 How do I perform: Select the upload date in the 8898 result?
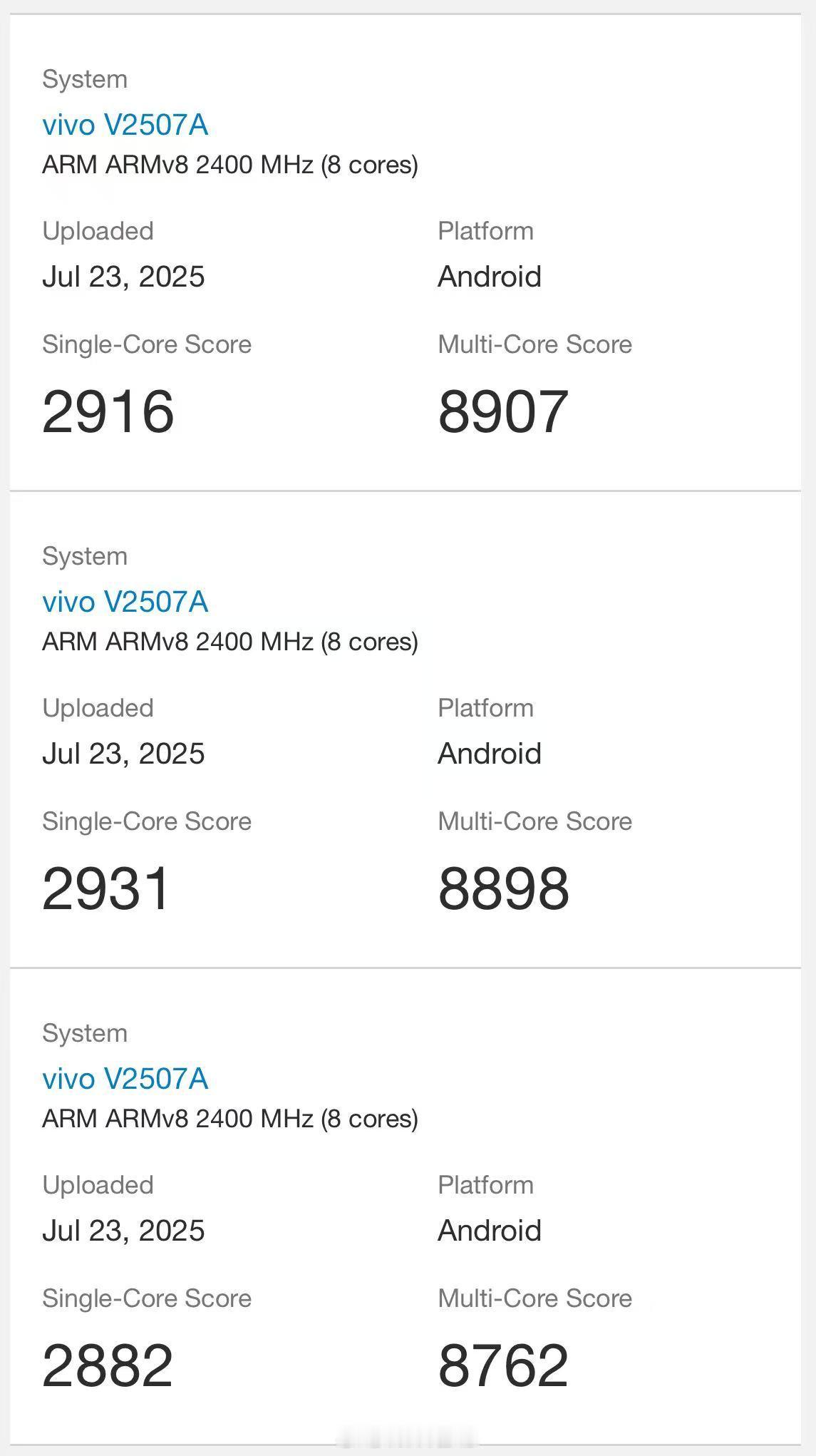tap(123, 754)
